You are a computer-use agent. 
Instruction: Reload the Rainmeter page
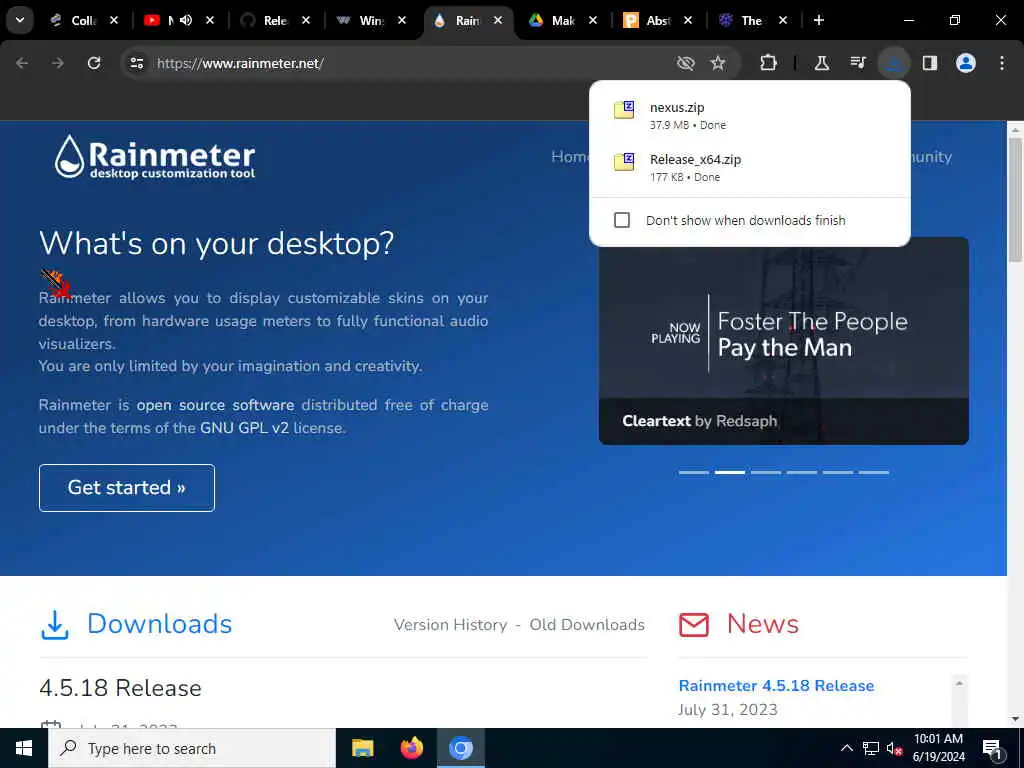click(94, 63)
